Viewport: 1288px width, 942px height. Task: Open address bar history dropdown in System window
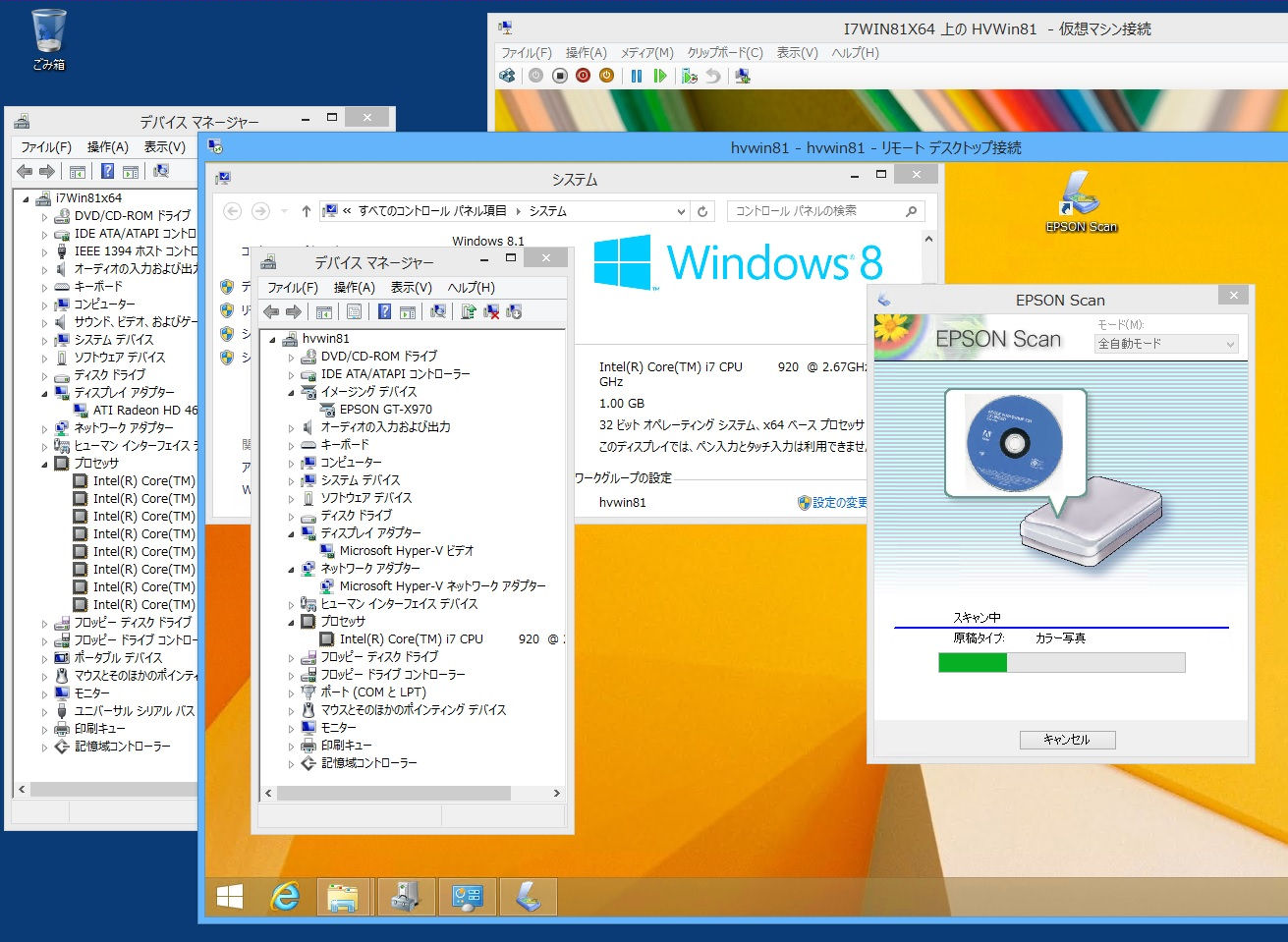point(682,211)
